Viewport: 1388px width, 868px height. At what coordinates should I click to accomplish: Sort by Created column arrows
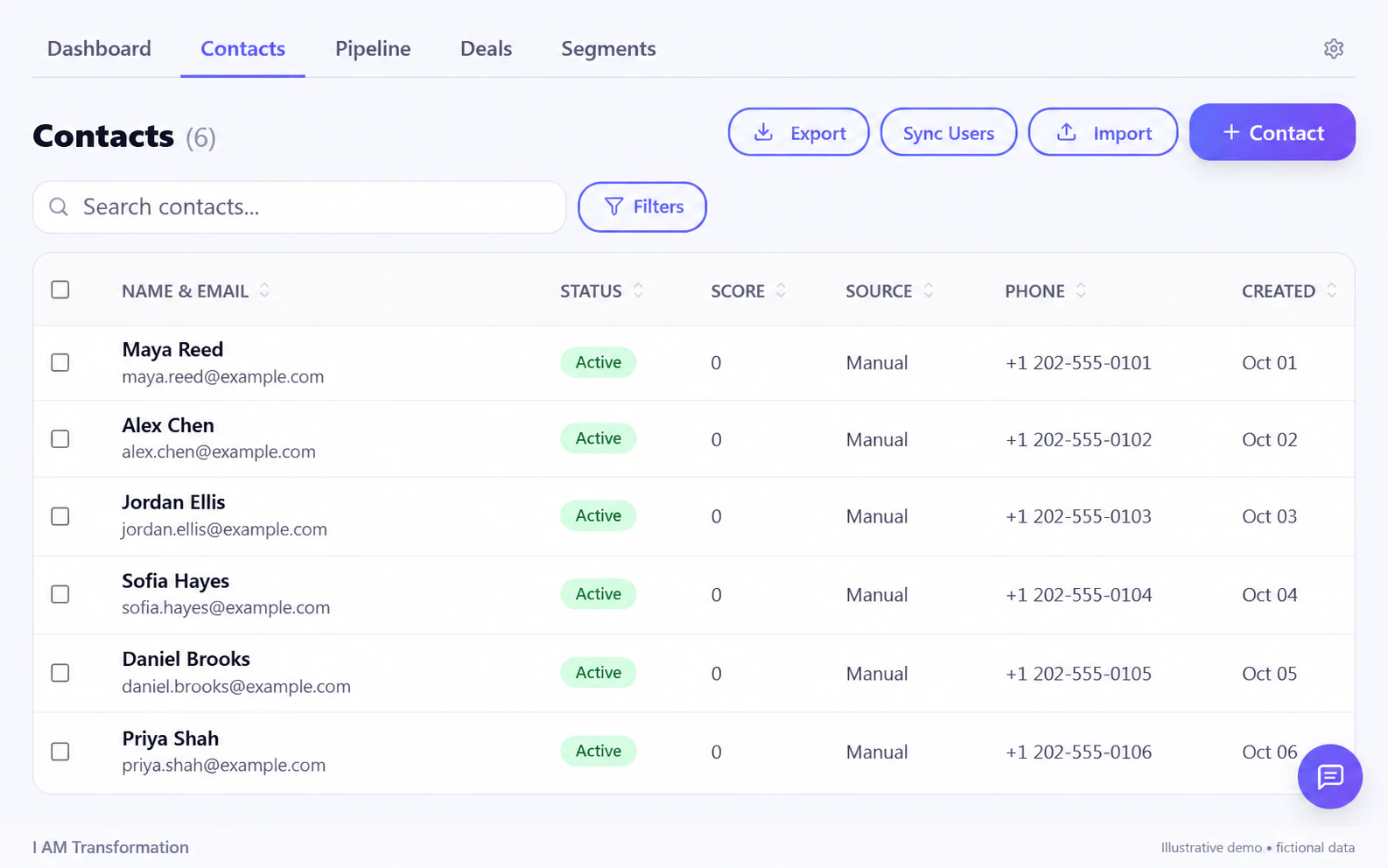(x=1331, y=290)
